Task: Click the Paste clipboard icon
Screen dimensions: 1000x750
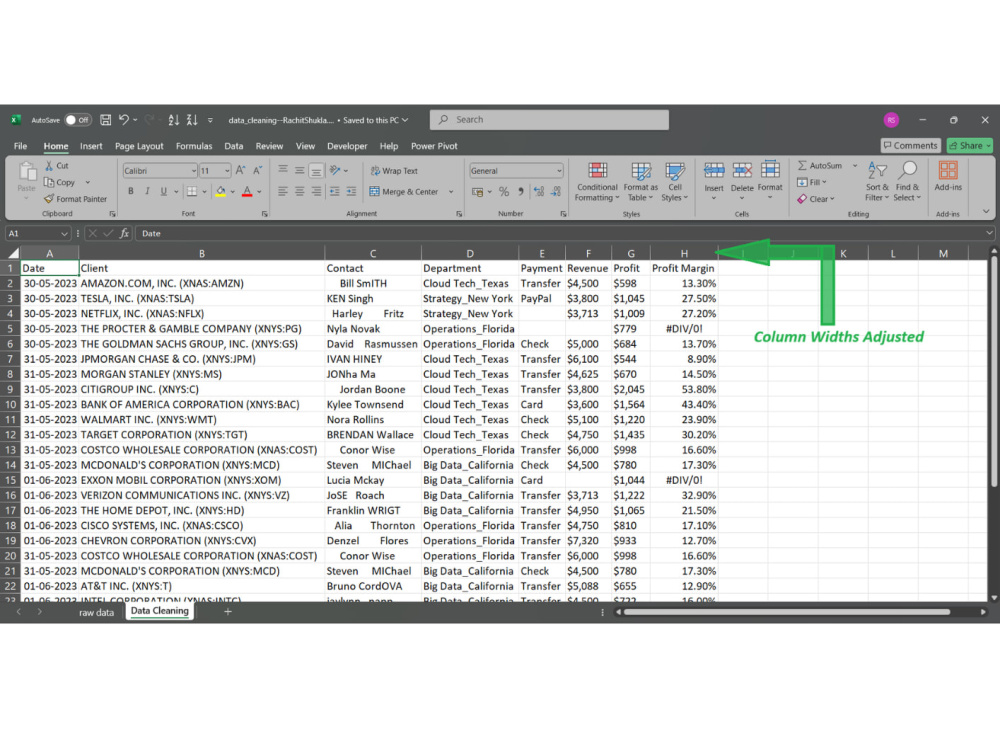Action: tap(27, 172)
